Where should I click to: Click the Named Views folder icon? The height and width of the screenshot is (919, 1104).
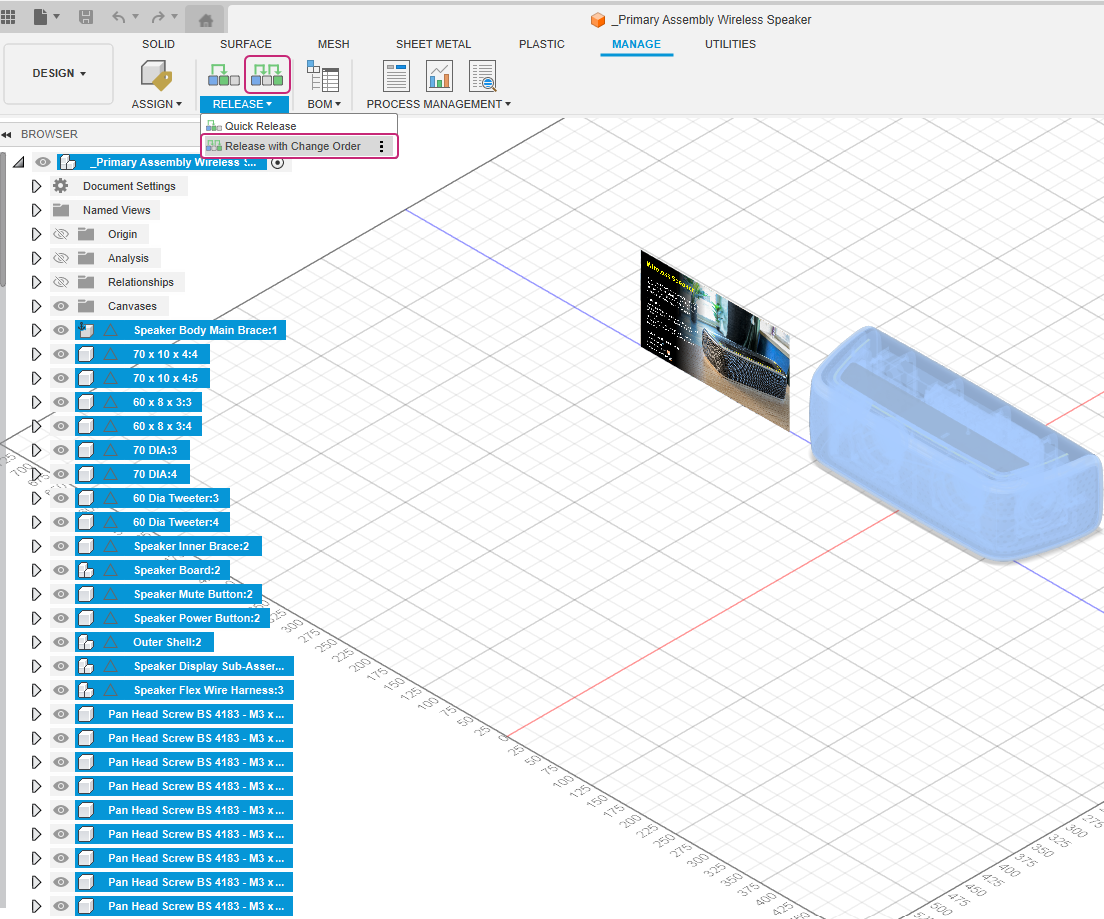point(61,210)
